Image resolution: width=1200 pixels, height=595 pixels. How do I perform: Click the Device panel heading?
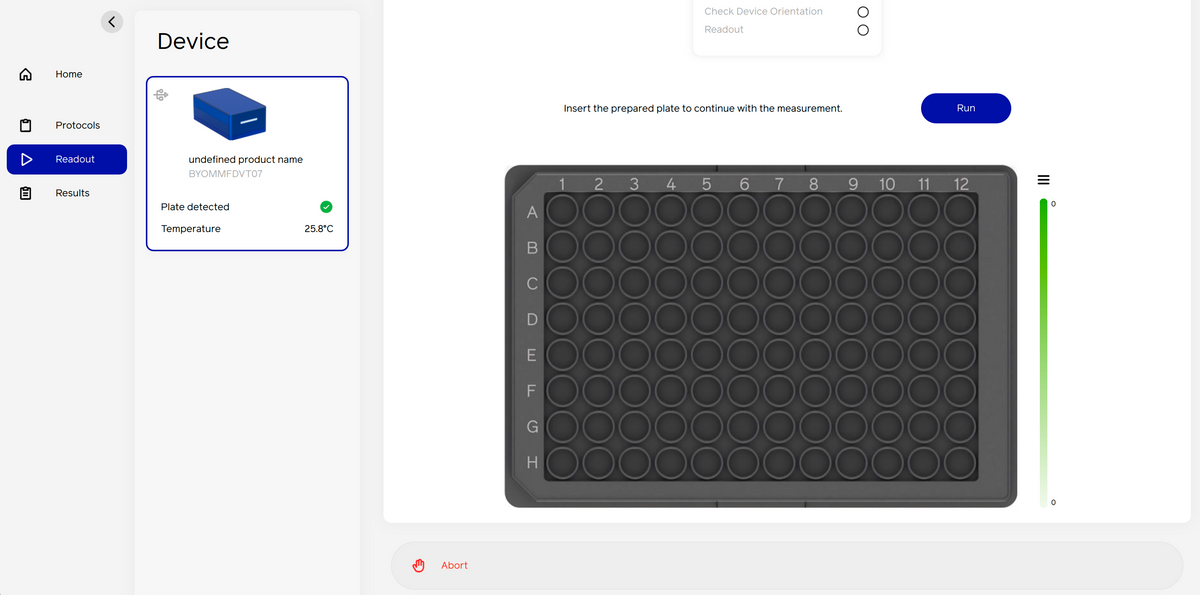(x=193, y=41)
